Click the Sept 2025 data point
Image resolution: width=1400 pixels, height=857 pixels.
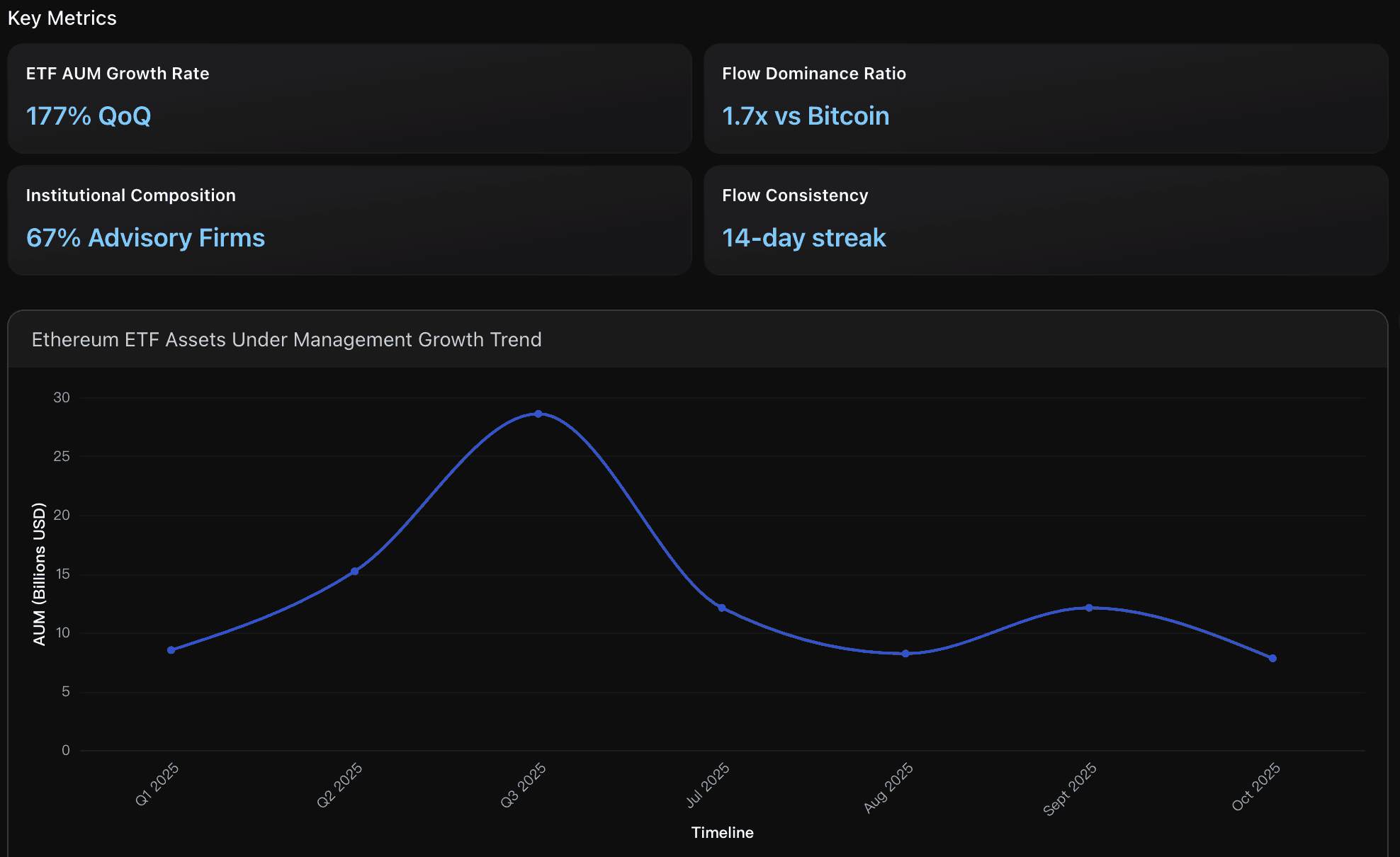[x=1089, y=608]
